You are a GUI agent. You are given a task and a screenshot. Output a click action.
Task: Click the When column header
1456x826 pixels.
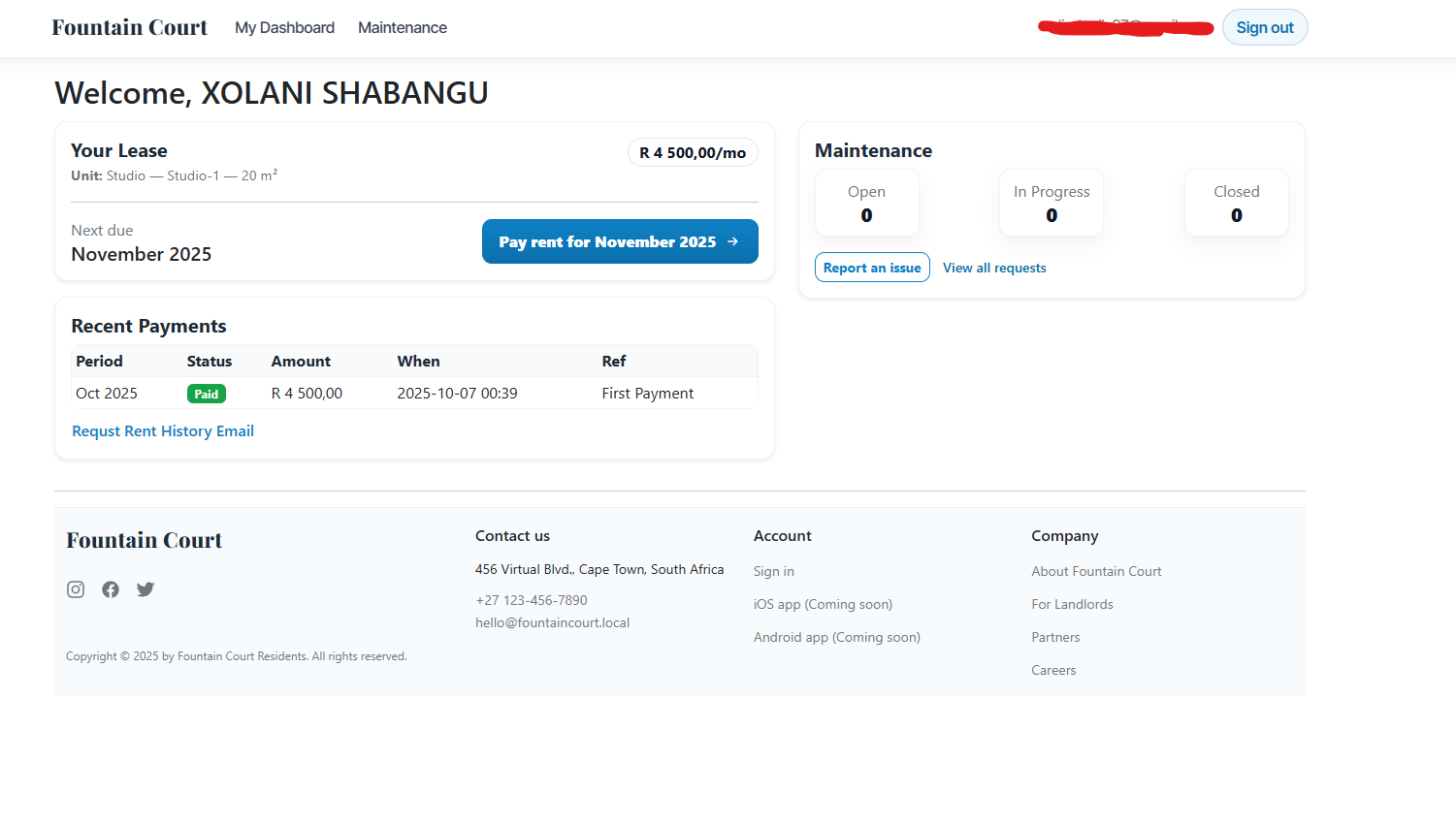click(x=418, y=362)
